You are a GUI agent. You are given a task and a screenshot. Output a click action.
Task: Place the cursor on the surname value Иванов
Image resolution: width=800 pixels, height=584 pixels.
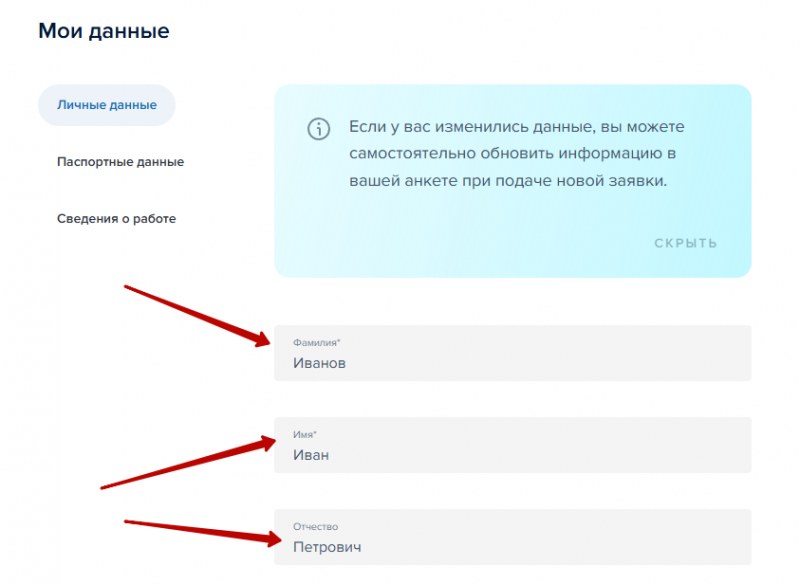319,363
